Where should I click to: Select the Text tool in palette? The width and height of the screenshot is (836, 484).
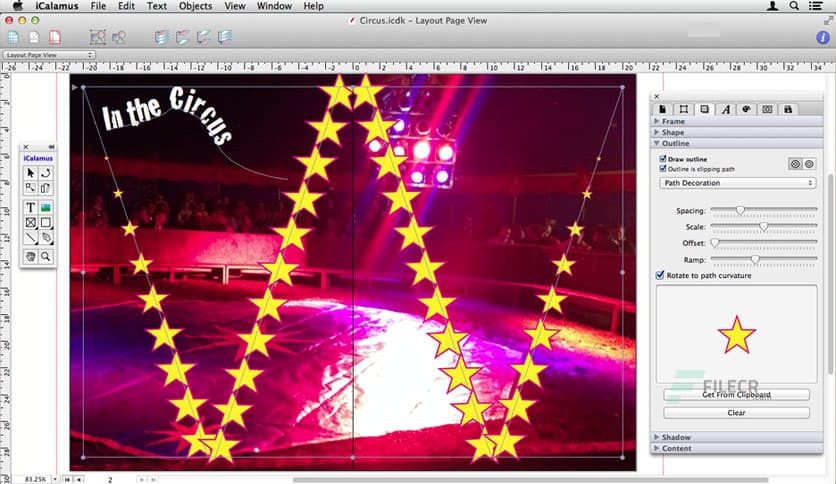pos(31,207)
